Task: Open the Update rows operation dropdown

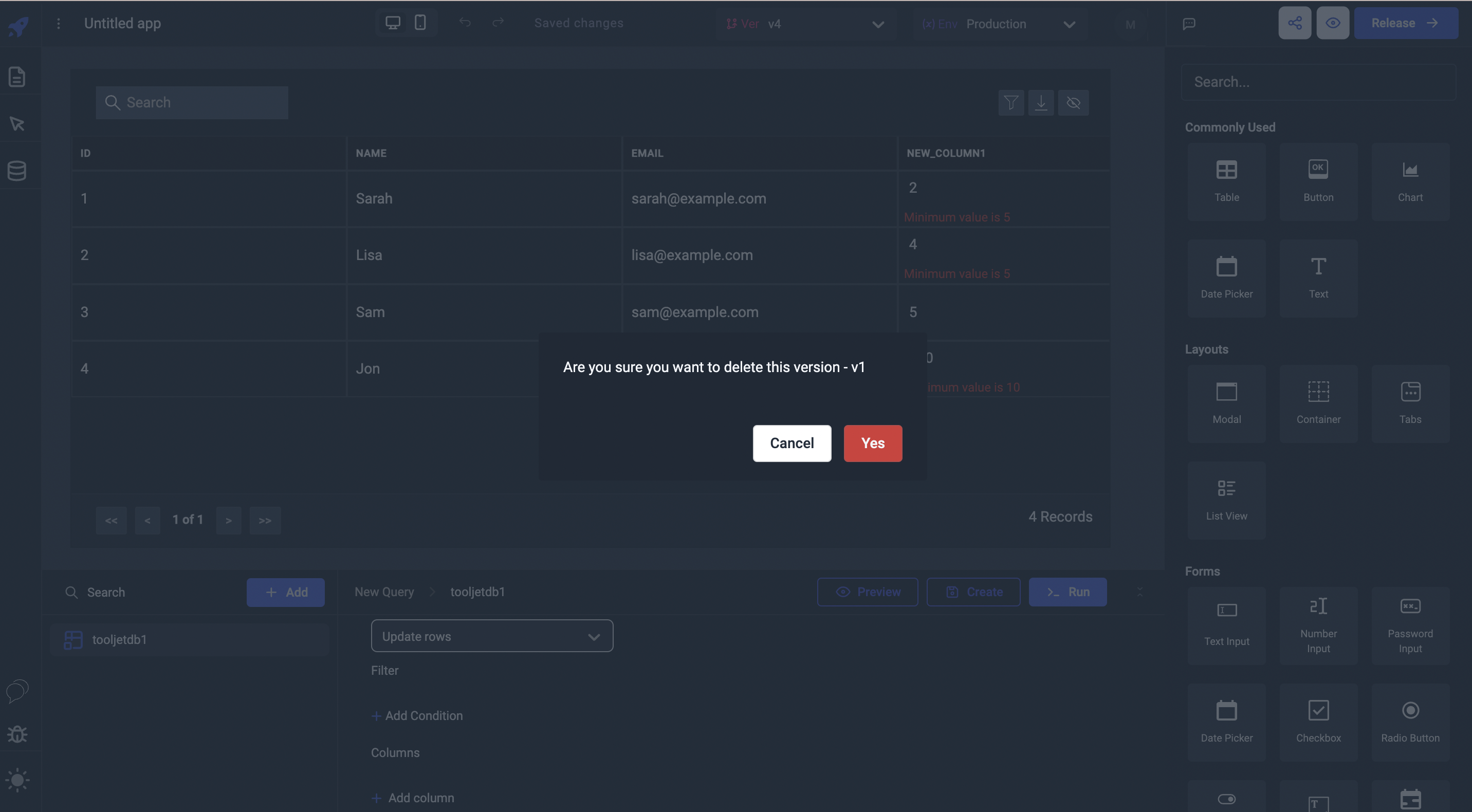Action: pyautogui.click(x=492, y=636)
